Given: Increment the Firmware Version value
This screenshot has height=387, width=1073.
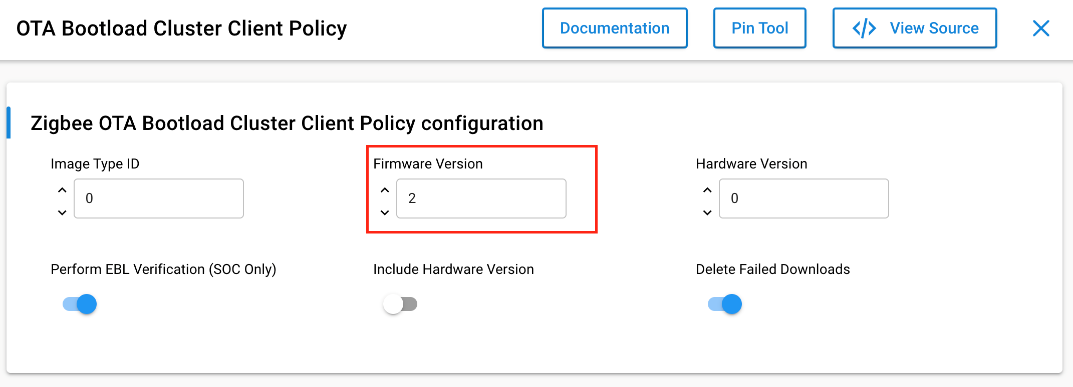Looking at the screenshot, I should pos(385,190).
